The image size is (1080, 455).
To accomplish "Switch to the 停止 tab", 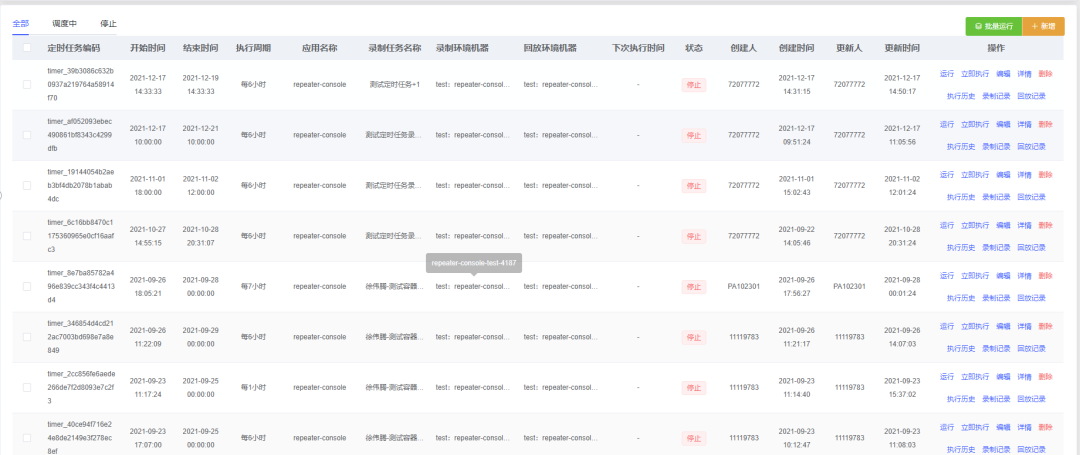I will click(x=108, y=23).
